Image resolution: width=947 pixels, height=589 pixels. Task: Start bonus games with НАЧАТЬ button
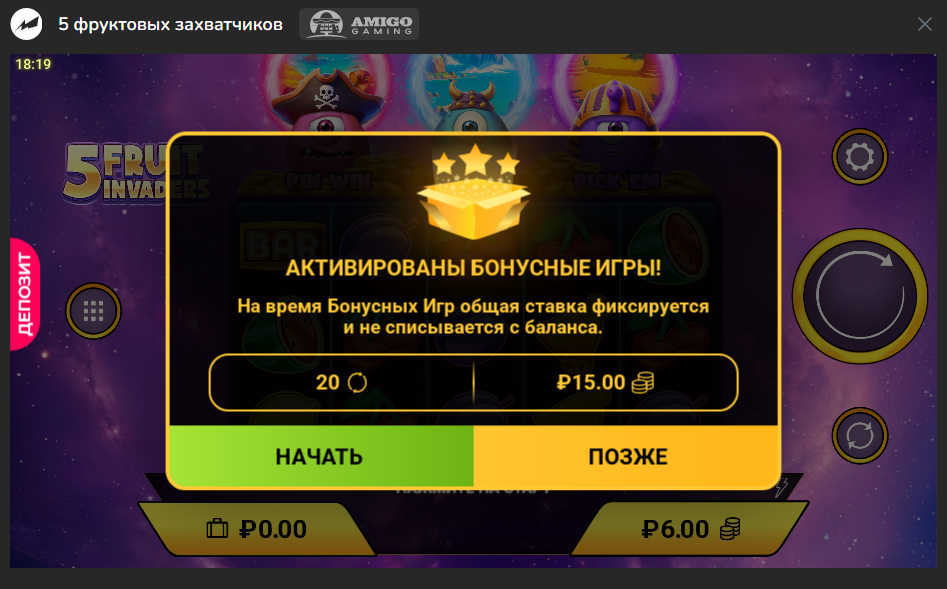click(x=321, y=456)
